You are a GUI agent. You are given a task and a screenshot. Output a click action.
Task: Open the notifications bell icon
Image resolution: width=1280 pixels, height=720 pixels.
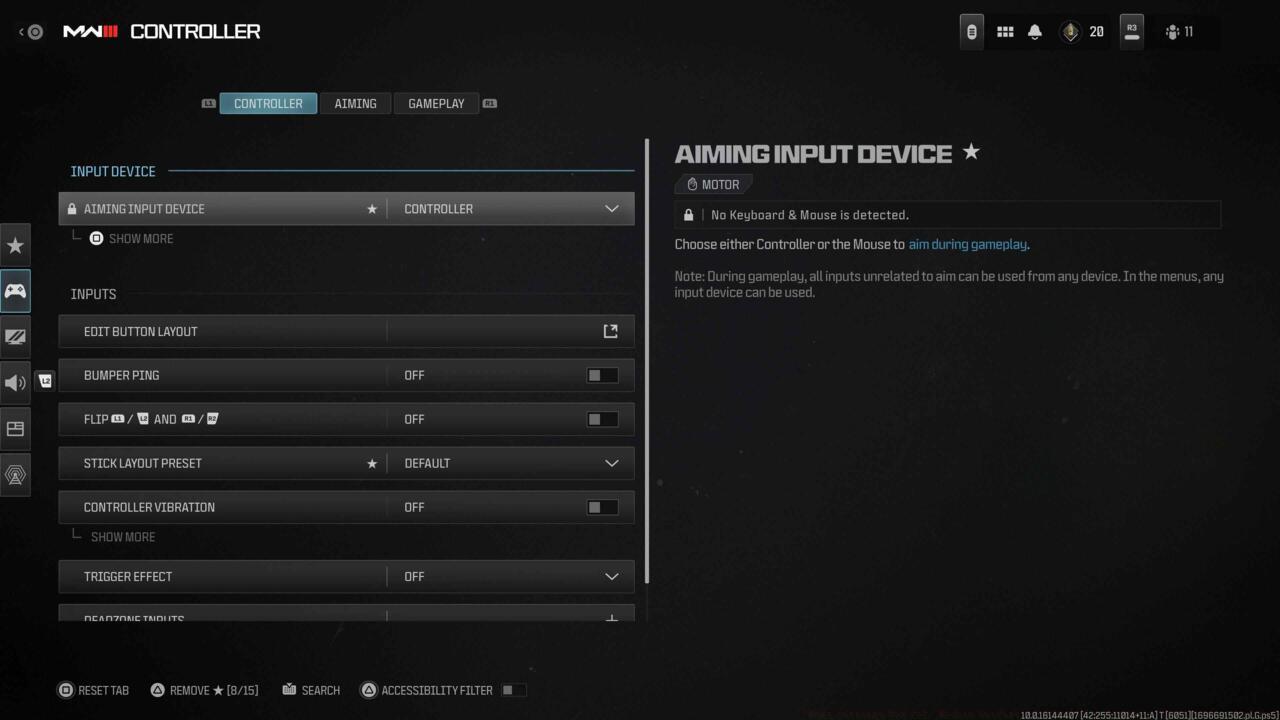point(1034,31)
